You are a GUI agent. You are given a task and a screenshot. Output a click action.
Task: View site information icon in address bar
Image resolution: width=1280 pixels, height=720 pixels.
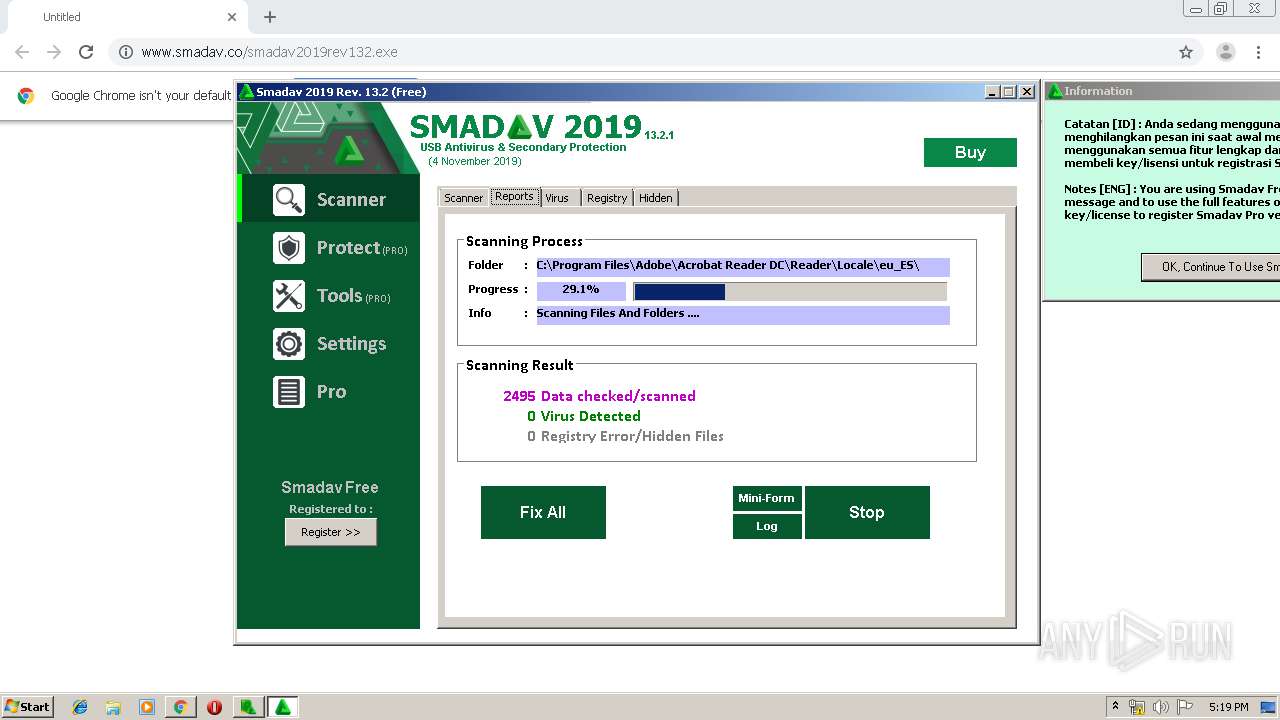126,52
